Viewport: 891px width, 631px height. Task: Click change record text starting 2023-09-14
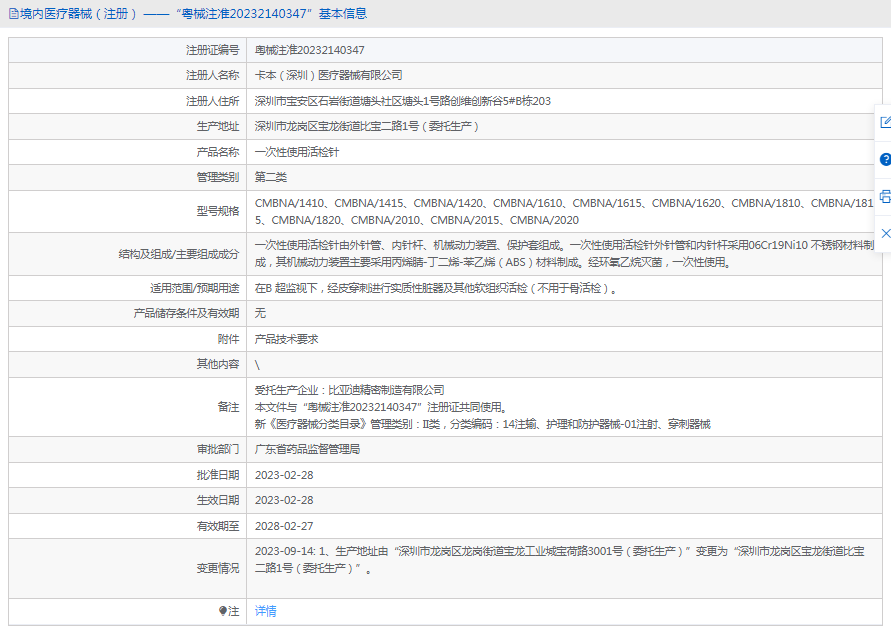(x=560, y=559)
